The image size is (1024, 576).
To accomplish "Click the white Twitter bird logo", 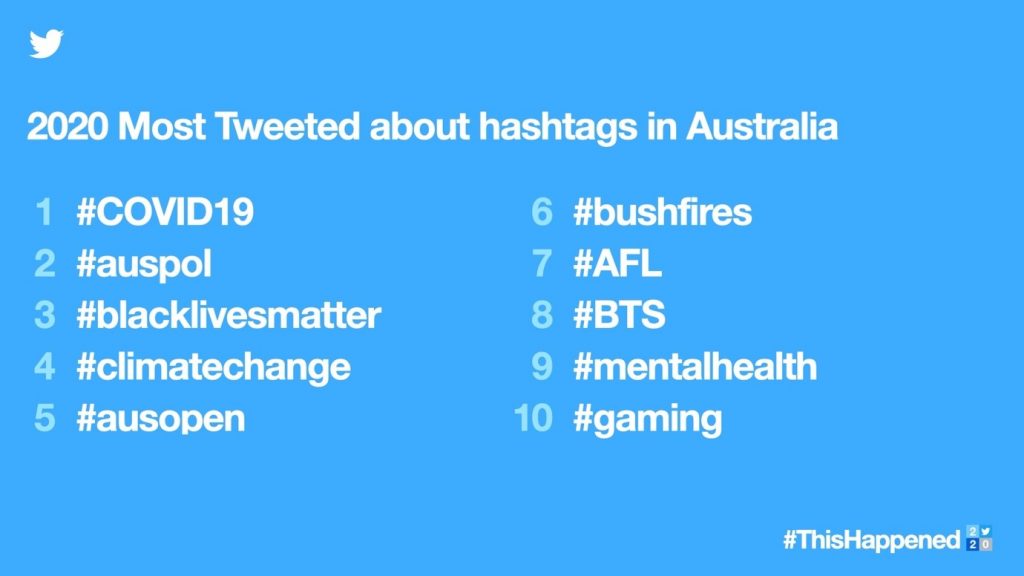I will click(x=46, y=45).
